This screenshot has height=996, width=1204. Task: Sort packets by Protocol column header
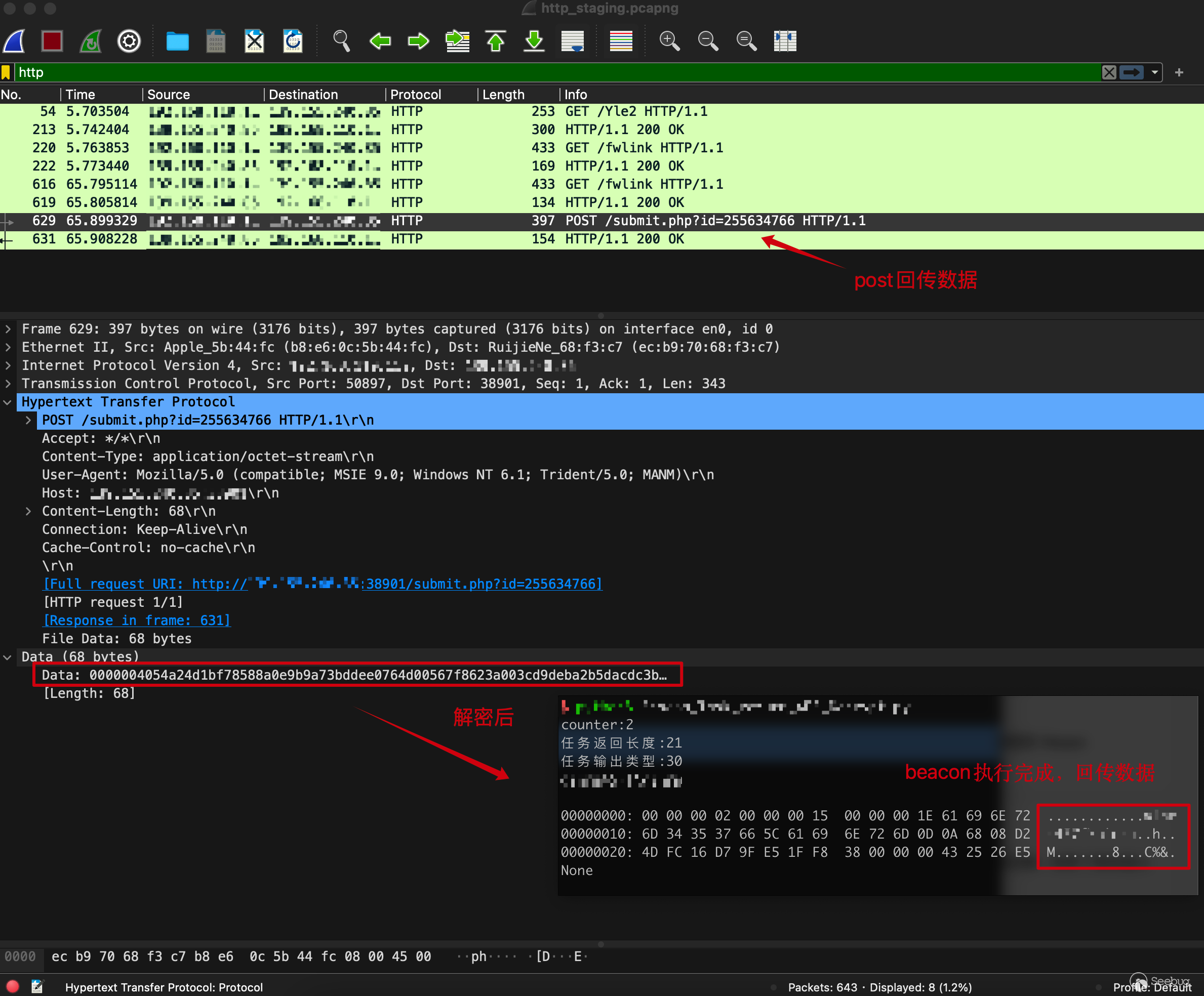[415, 95]
